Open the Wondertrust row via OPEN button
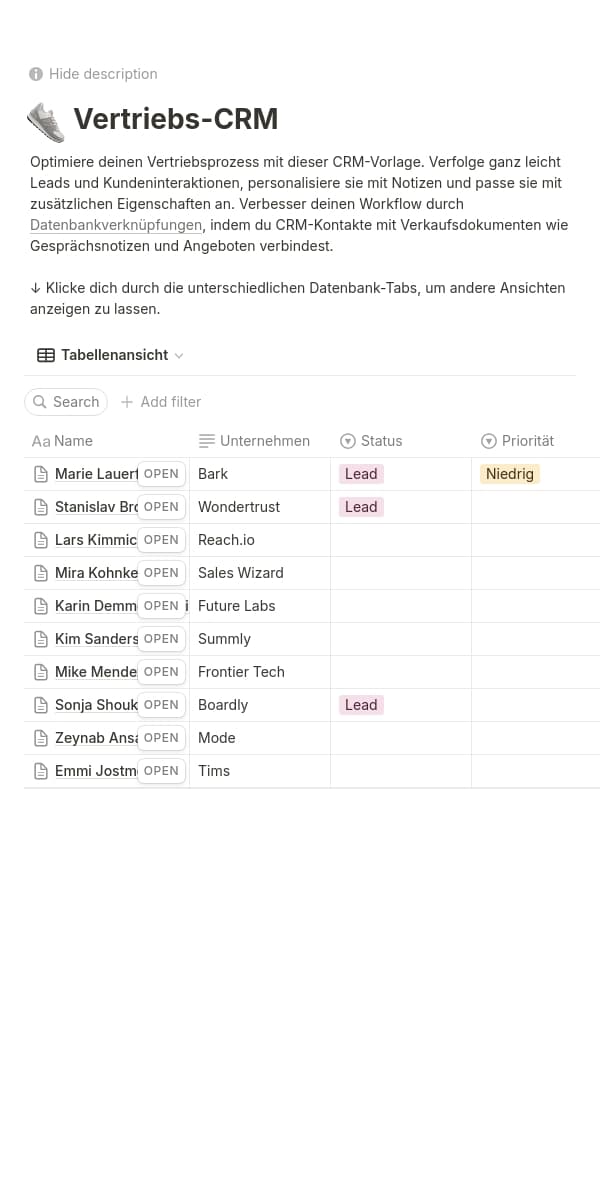 pyautogui.click(x=161, y=507)
